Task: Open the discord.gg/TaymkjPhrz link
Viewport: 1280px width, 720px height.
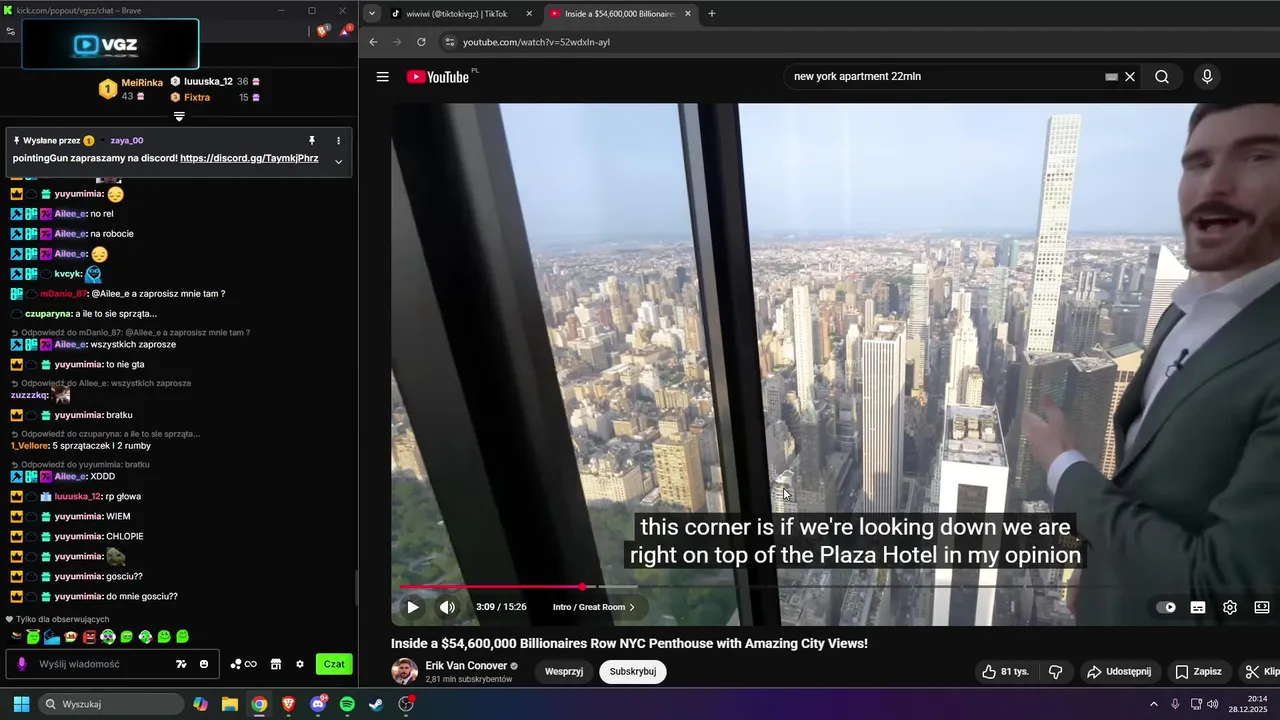Action: coord(249,158)
